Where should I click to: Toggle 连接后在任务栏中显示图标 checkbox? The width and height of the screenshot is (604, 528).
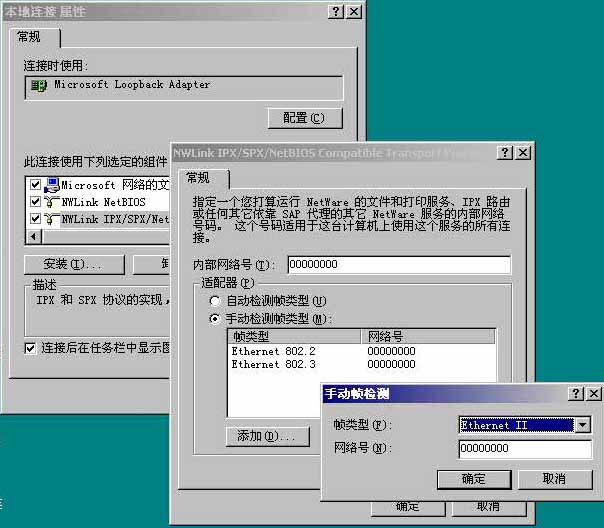tap(31, 348)
